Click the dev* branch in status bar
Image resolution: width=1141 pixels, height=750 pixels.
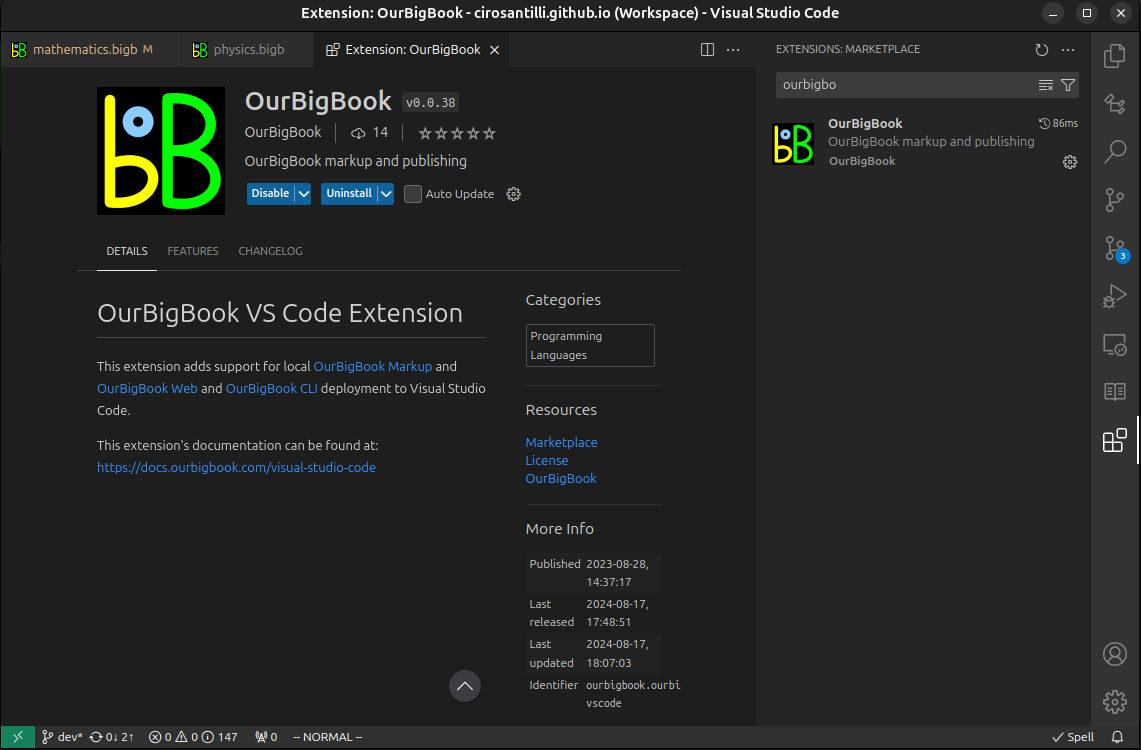coord(62,737)
